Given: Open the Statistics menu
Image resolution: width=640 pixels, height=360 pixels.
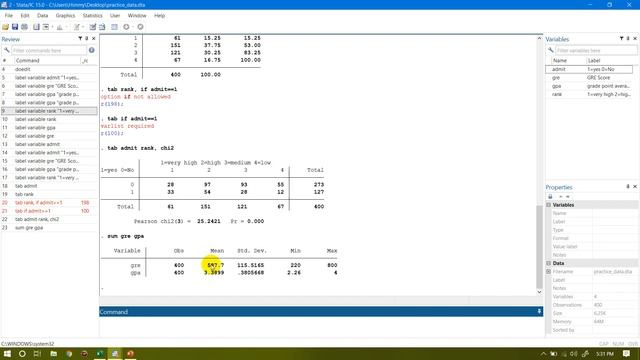Looking at the screenshot, I should [93, 16].
